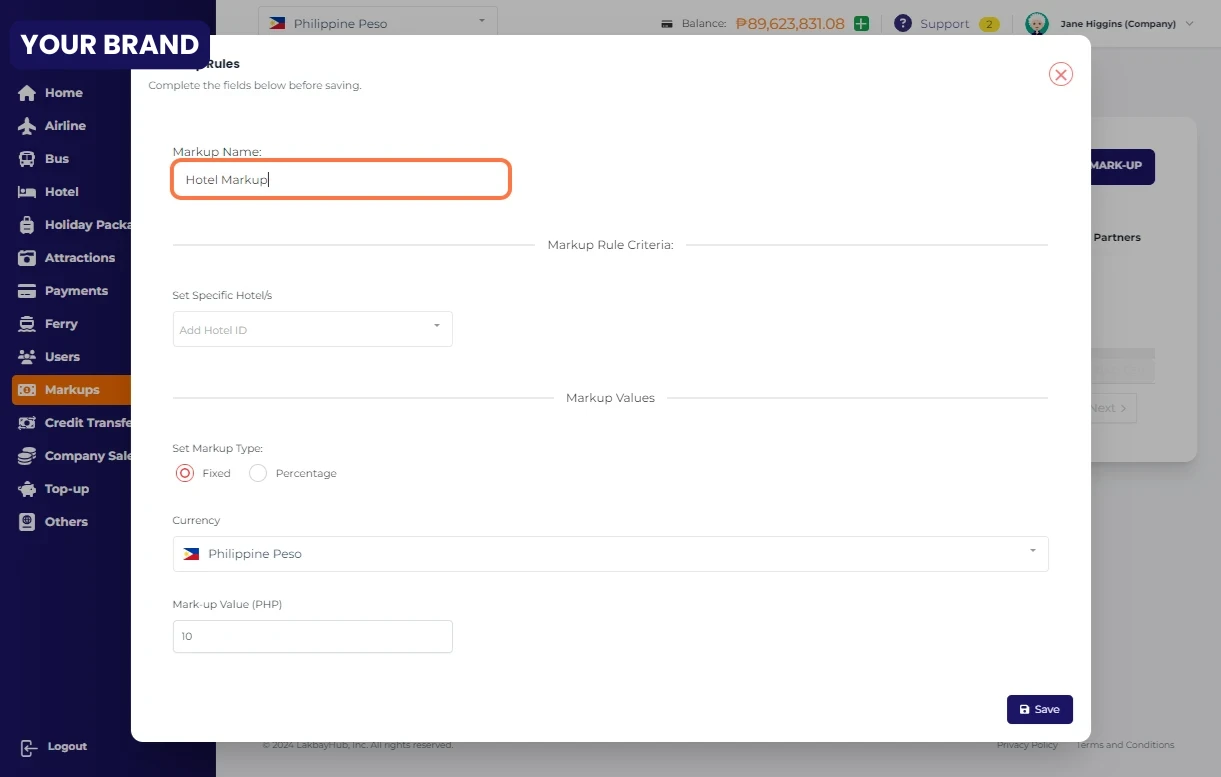Close the markup rules dialog

click(x=1060, y=74)
